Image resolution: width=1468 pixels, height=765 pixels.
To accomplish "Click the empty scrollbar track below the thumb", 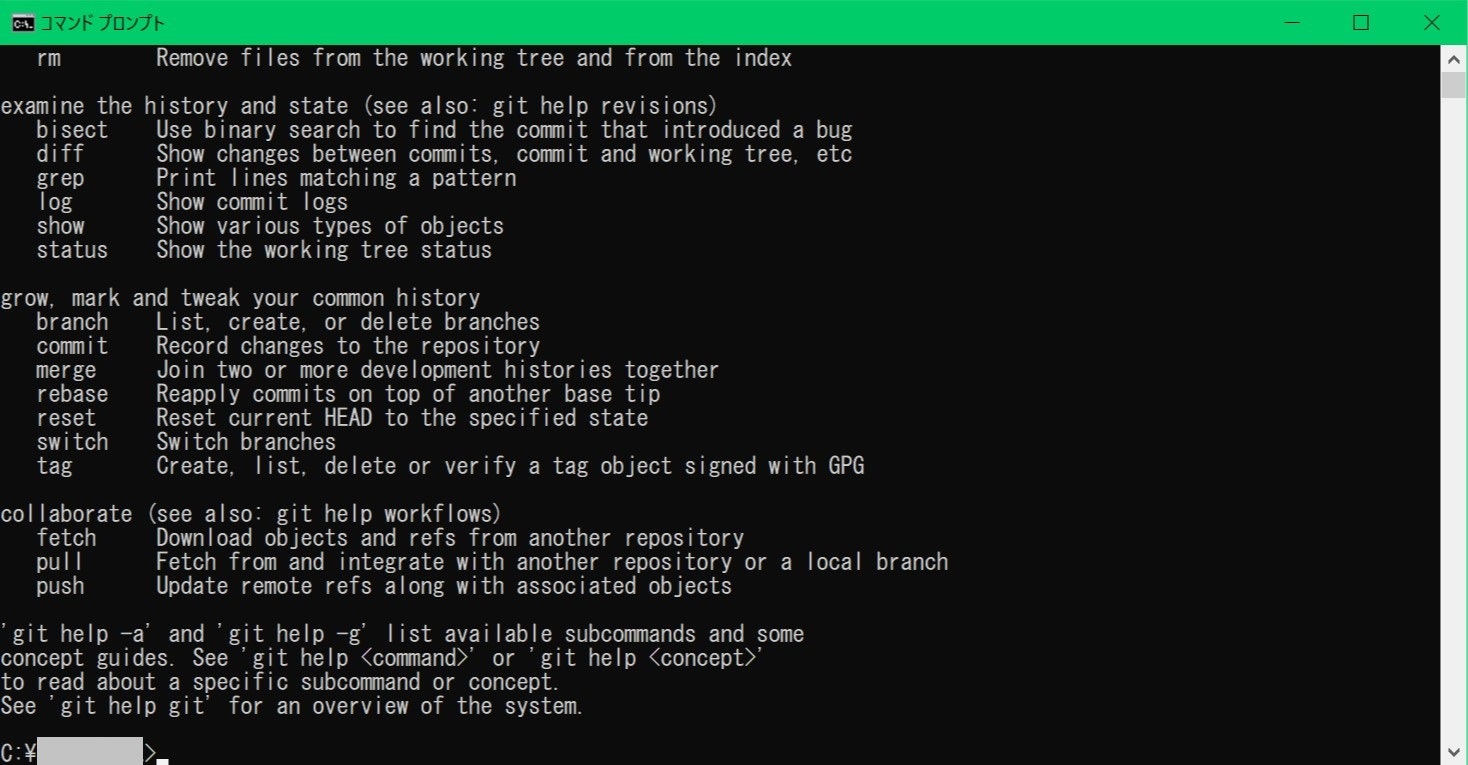I will [1453, 420].
